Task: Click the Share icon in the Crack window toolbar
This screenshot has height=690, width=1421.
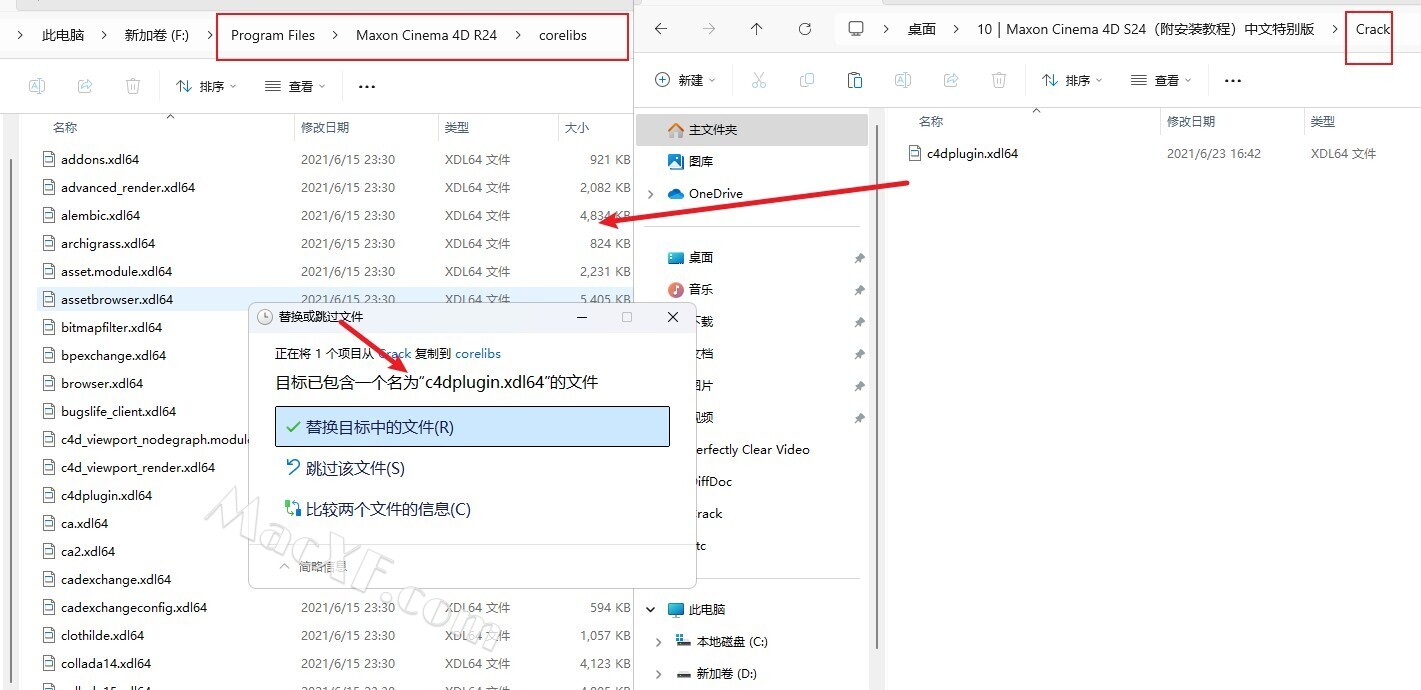Action: click(x=951, y=80)
